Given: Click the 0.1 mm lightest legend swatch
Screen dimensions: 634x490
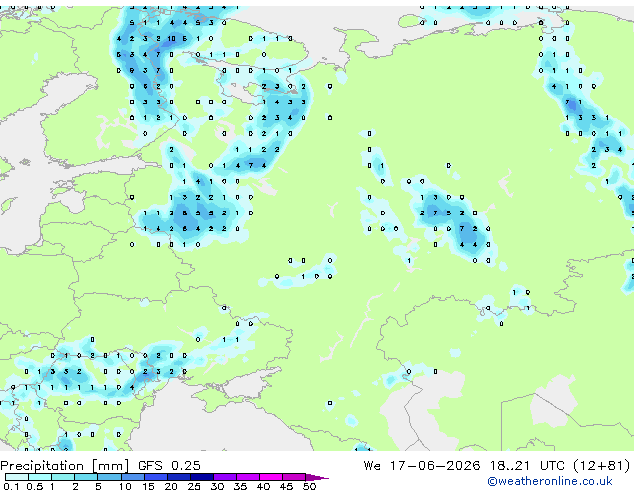Looking at the screenshot, I should 17,477.
